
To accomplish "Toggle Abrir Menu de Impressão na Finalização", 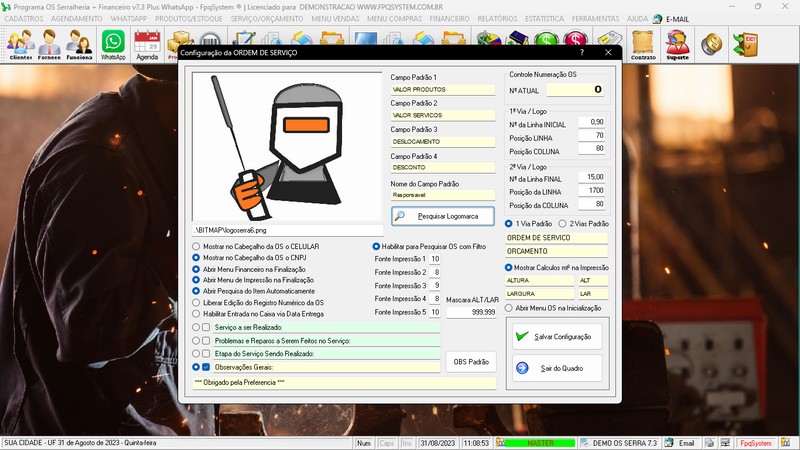I will [x=196, y=280].
